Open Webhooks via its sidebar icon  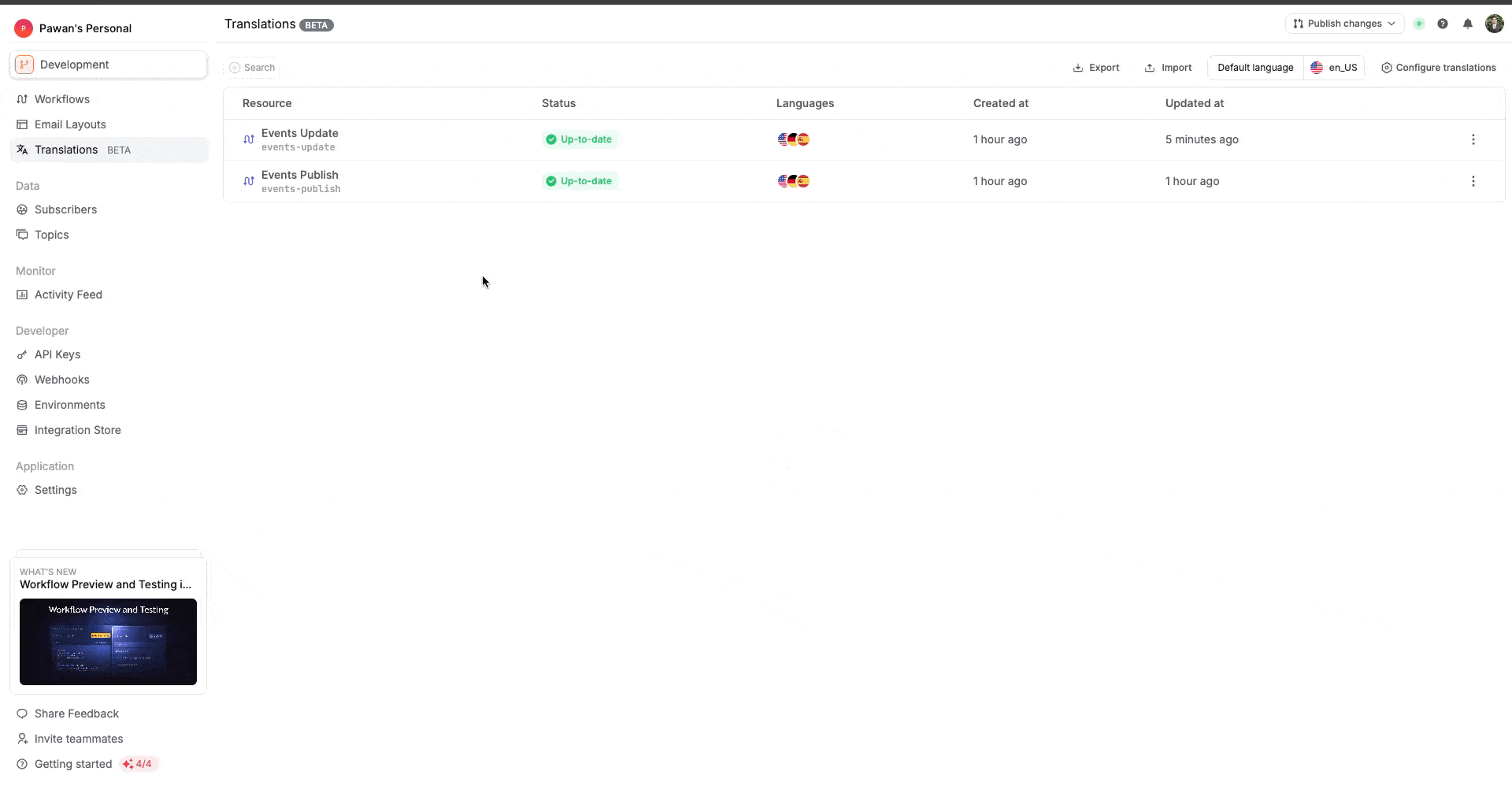pyautogui.click(x=21, y=380)
